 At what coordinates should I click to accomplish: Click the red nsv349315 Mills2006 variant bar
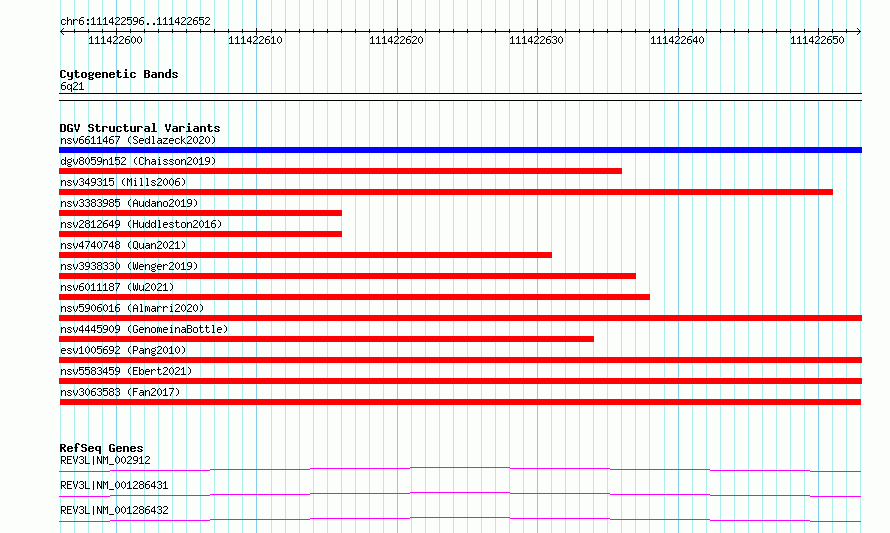[x=446, y=192]
